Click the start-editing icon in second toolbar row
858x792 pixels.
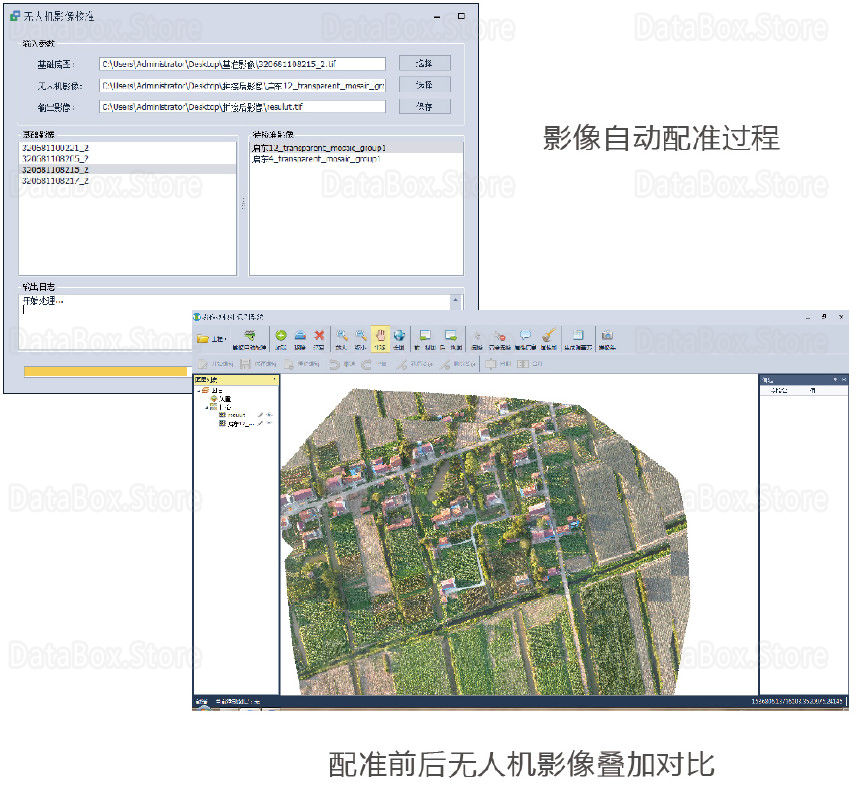pos(203,364)
